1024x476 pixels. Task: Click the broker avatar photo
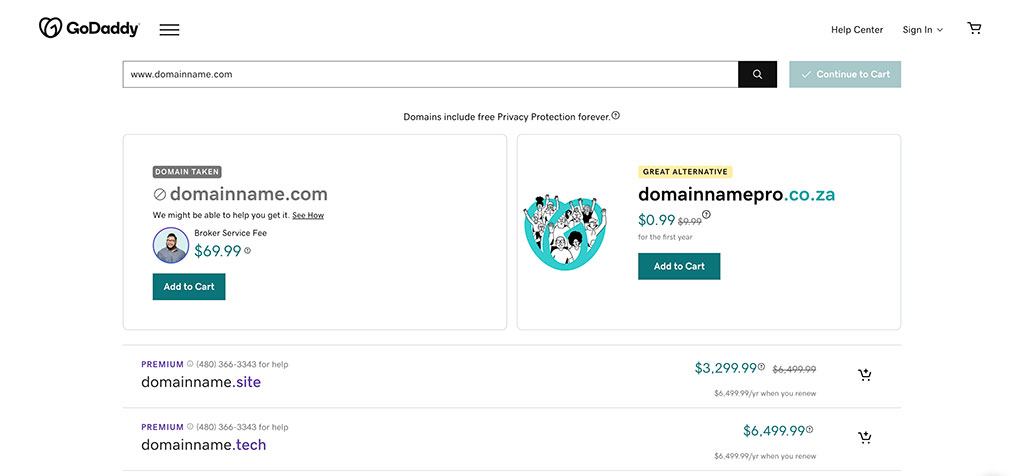tap(171, 245)
